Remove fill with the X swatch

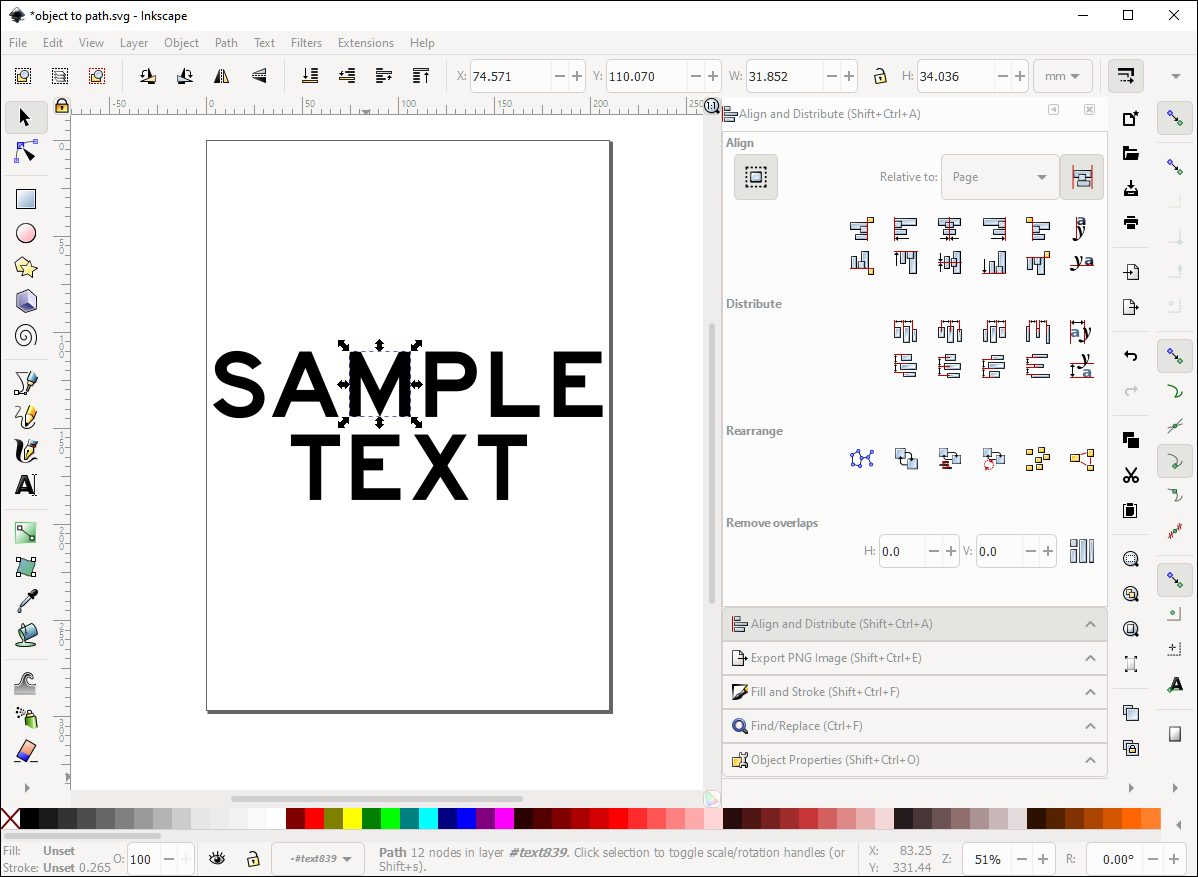tap(10, 818)
